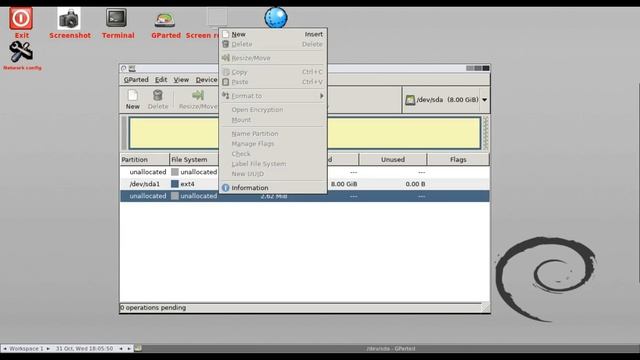This screenshot has height=360, width=640.
Task: Click the 0.00 B unused value
Action: click(x=415, y=184)
